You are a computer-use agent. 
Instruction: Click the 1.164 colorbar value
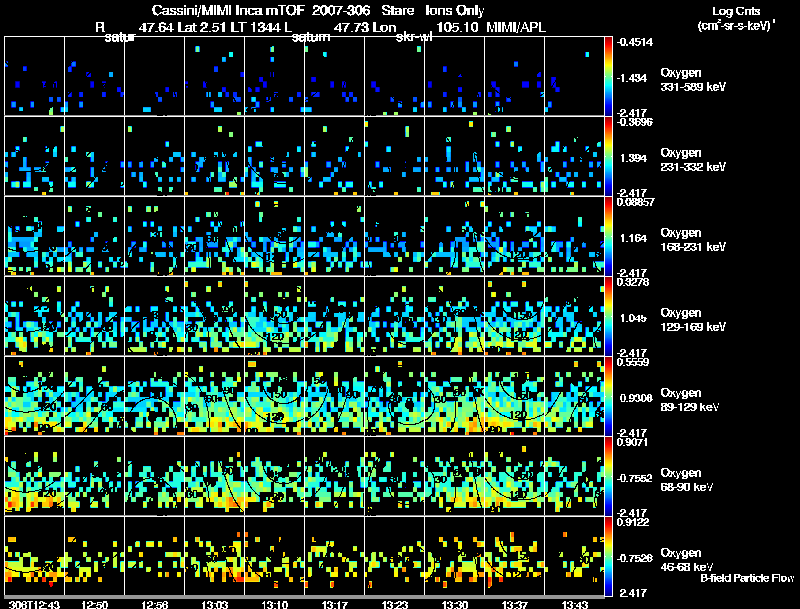[633, 238]
